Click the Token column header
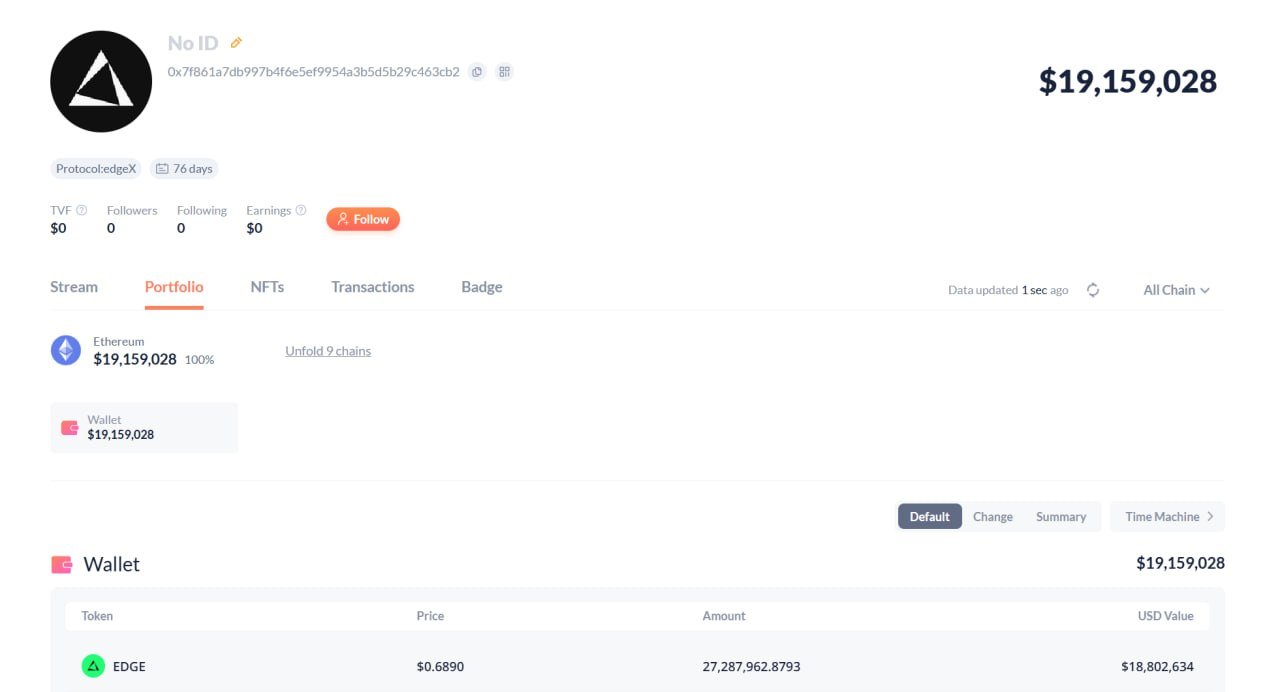 (97, 616)
